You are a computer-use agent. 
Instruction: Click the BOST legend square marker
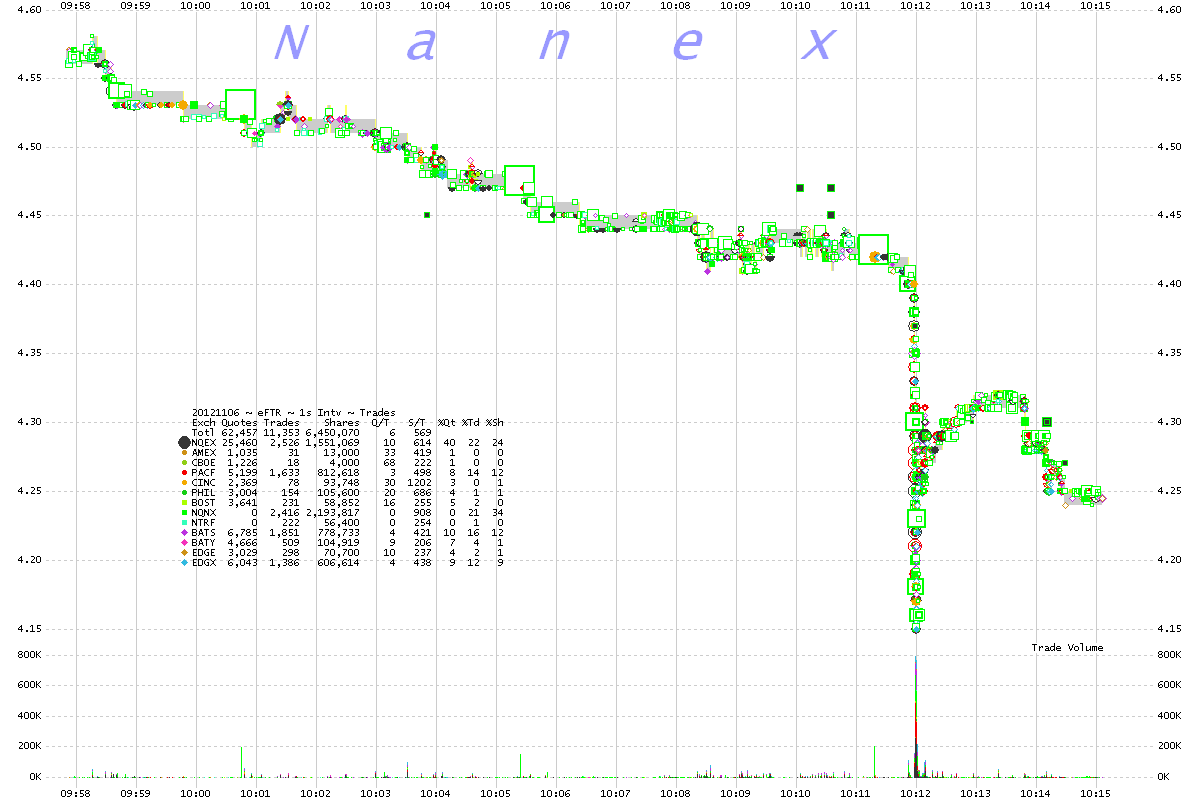(184, 502)
